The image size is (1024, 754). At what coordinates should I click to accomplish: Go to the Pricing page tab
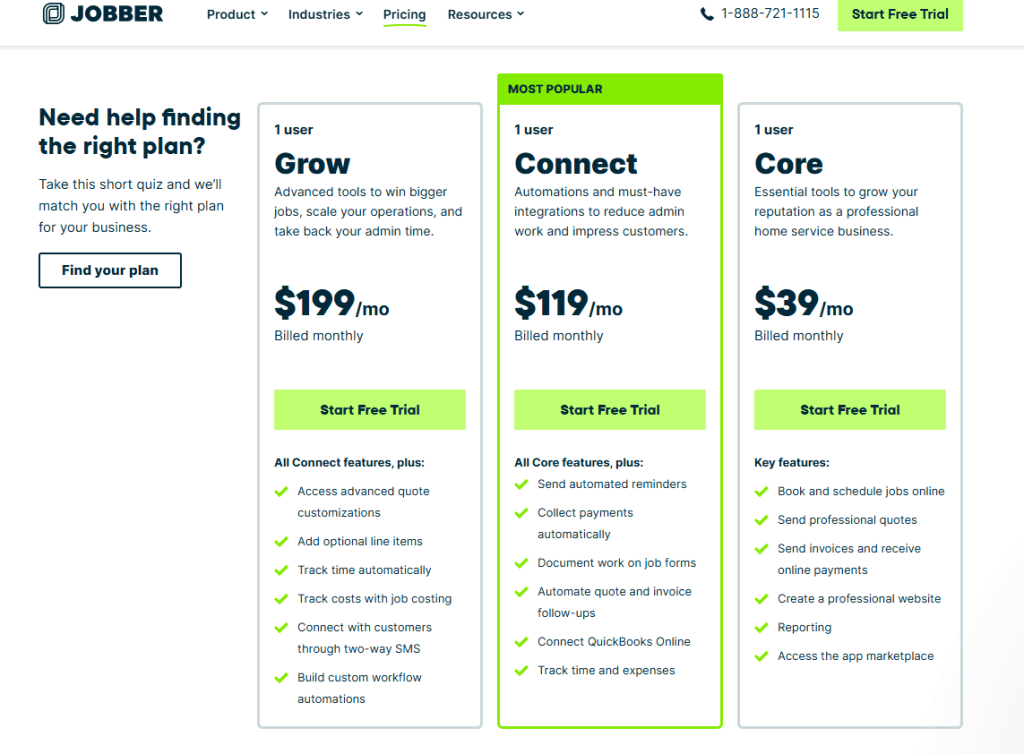[404, 14]
